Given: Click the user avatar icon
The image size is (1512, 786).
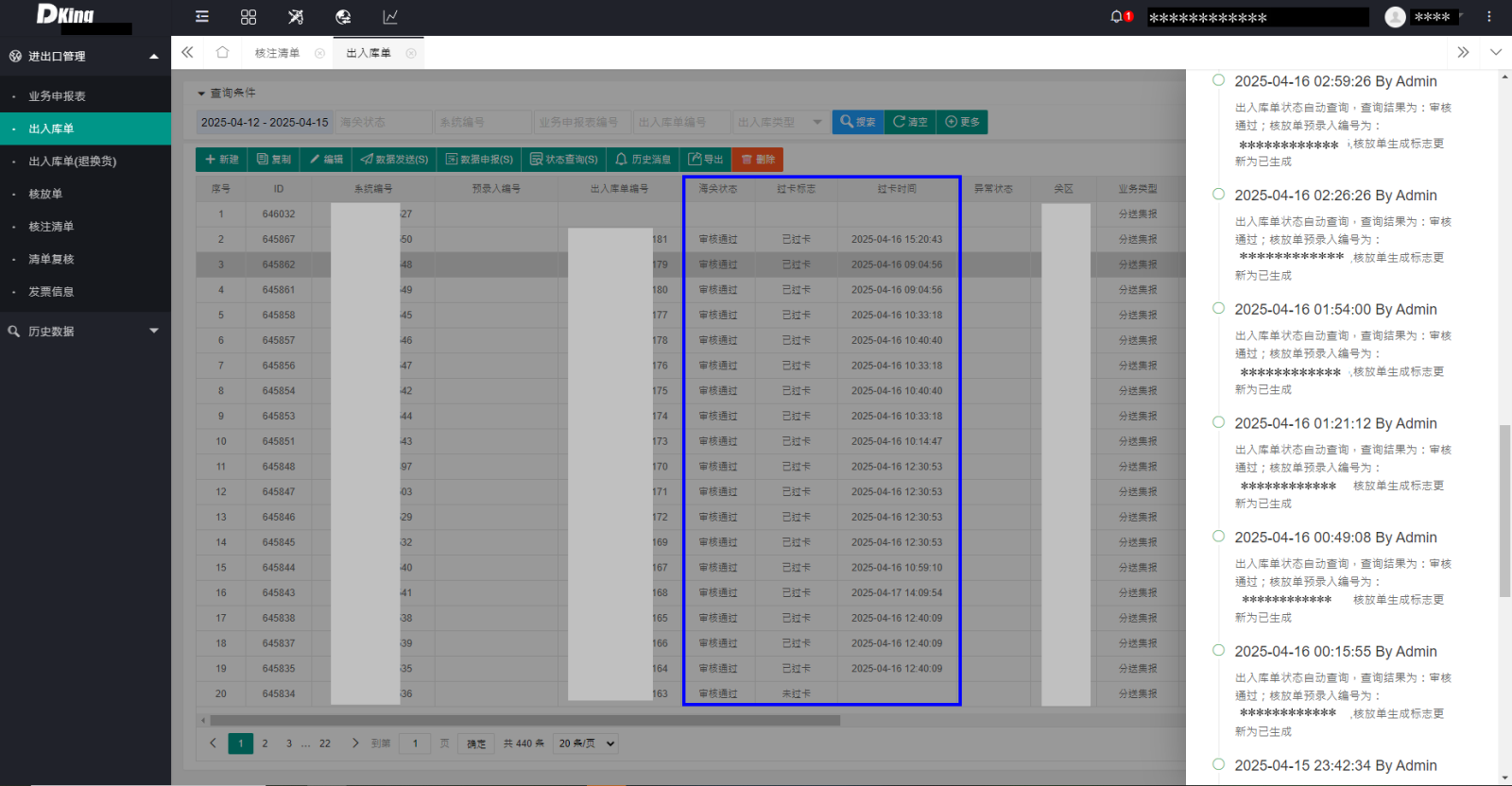Looking at the screenshot, I should (1395, 17).
